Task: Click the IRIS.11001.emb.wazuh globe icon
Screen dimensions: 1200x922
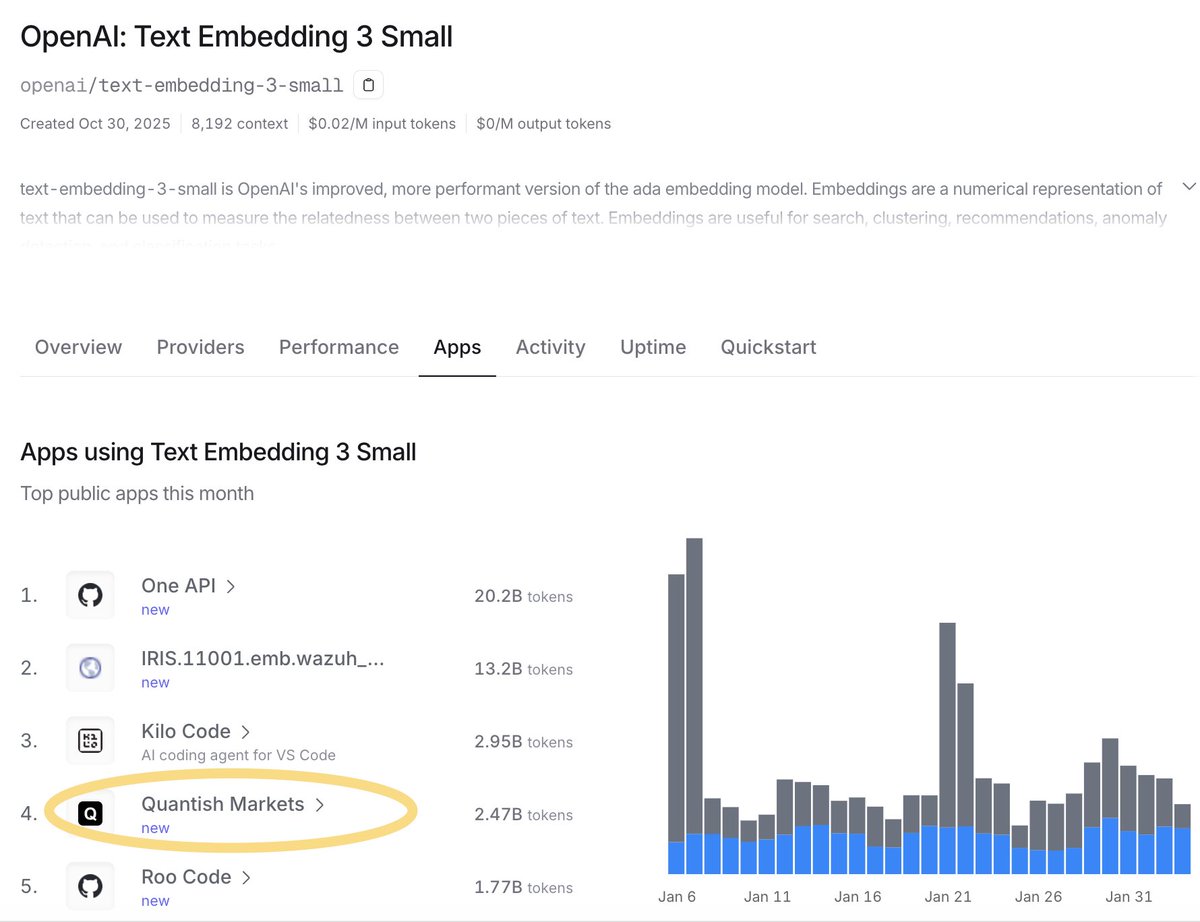Action: (90, 668)
